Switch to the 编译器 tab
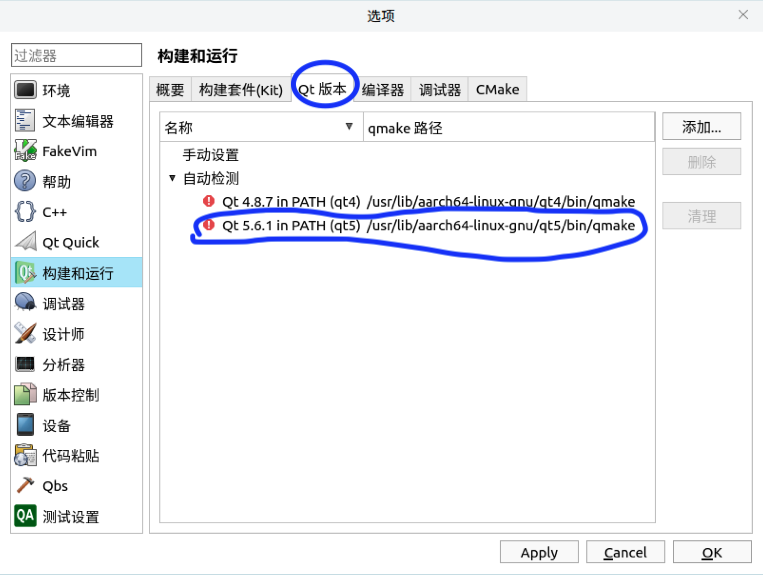This screenshot has width=763, height=575. tap(382, 90)
